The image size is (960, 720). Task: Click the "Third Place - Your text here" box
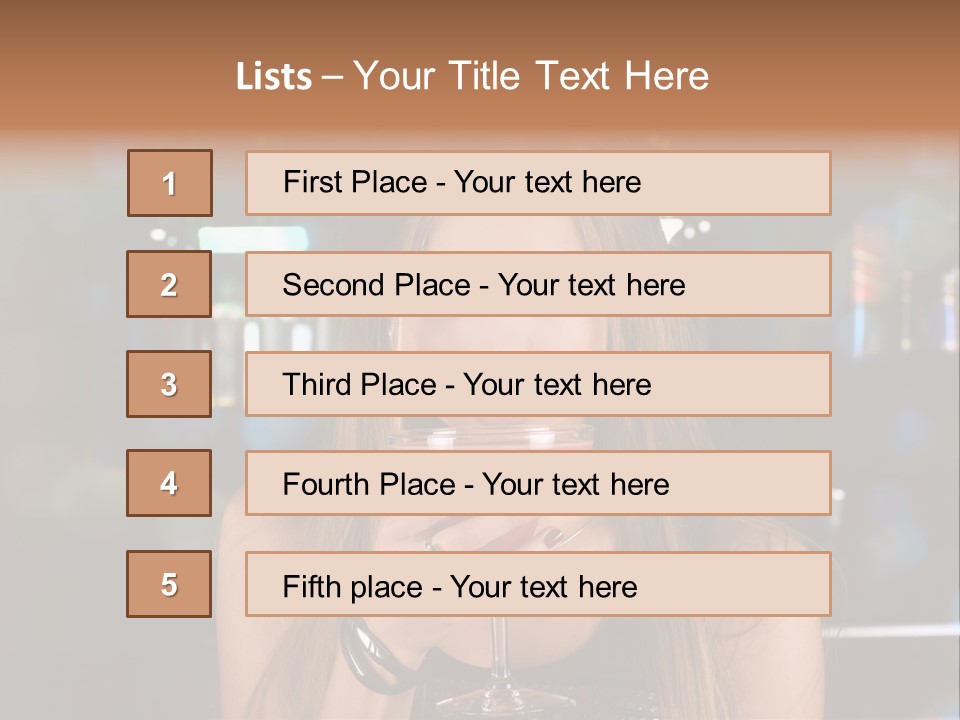pos(538,384)
